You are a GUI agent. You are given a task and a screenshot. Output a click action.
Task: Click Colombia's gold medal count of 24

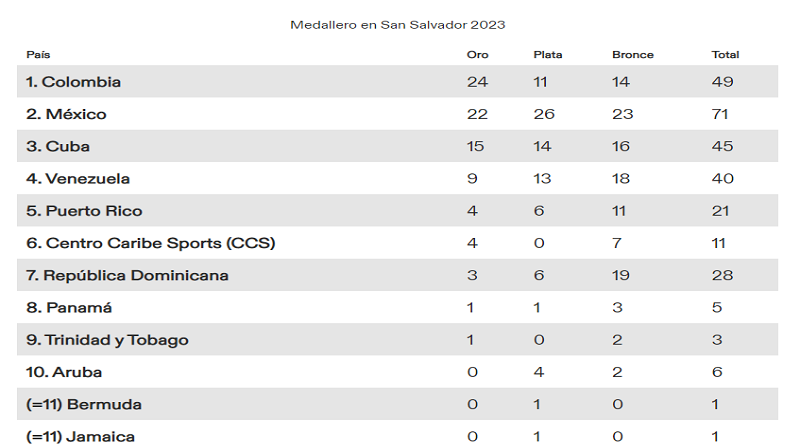tap(477, 82)
